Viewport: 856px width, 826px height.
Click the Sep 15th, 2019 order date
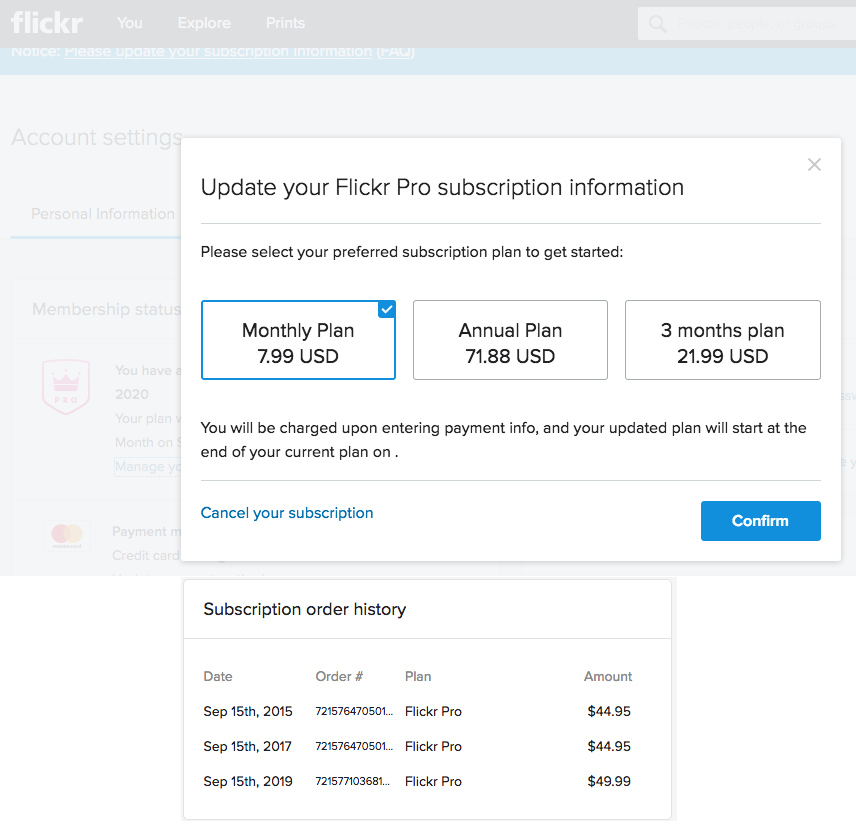[248, 781]
